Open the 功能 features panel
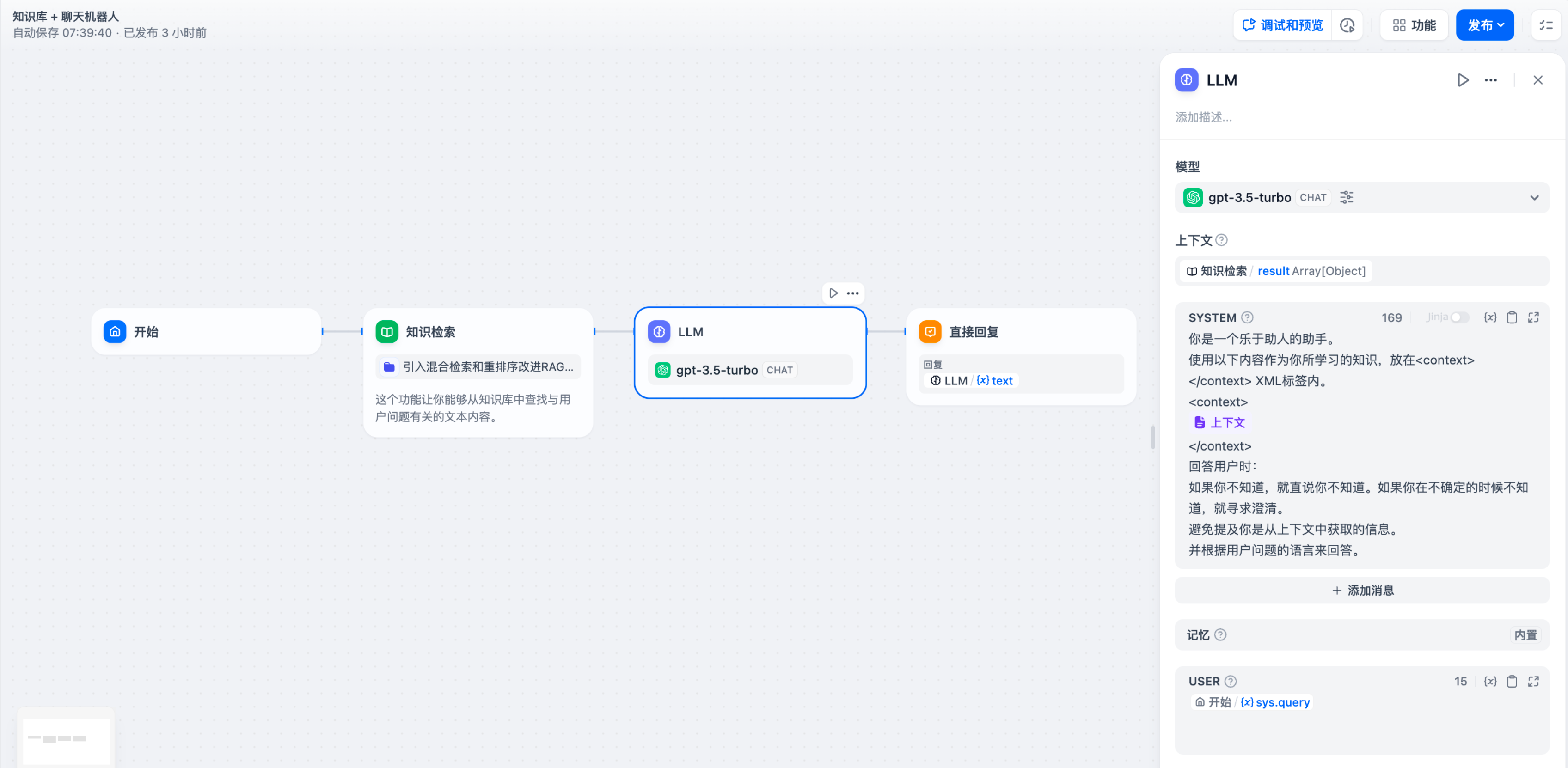The width and height of the screenshot is (1568, 768). [1414, 25]
